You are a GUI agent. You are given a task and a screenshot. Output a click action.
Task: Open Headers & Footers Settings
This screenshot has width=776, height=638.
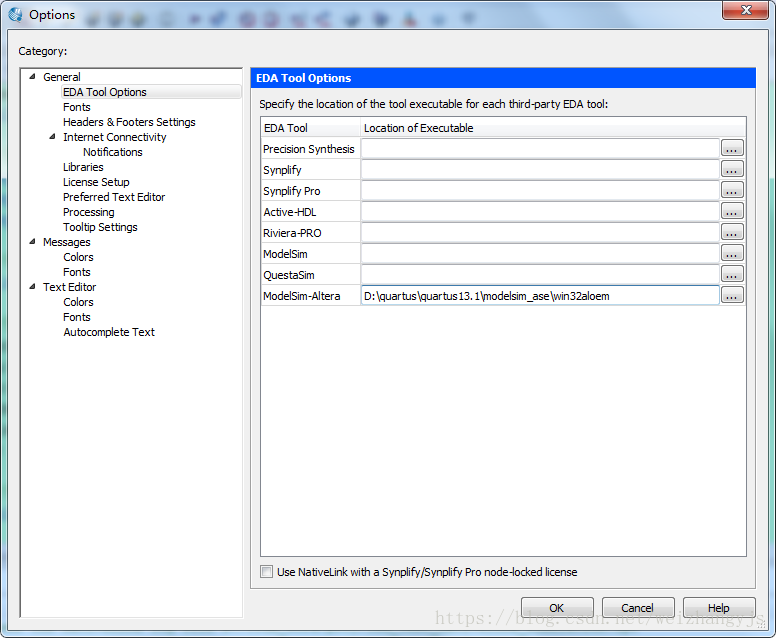129,122
